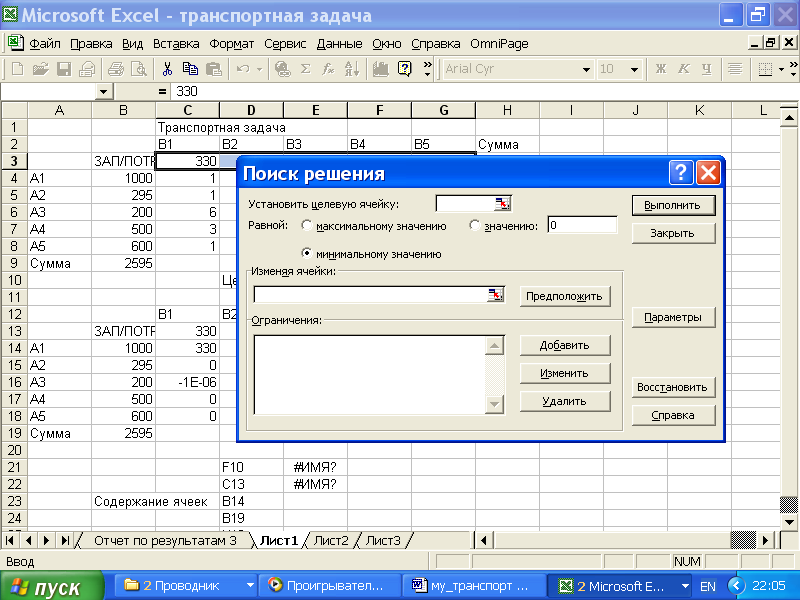Click the constraints list scroll down arrow
The height and width of the screenshot is (600, 800).
click(x=494, y=405)
